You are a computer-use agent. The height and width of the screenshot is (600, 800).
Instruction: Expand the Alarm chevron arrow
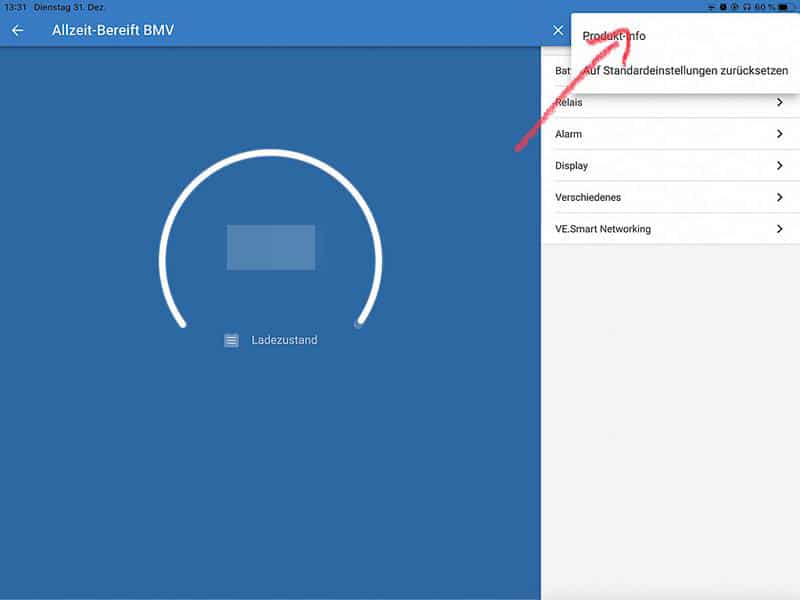(x=779, y=134)
